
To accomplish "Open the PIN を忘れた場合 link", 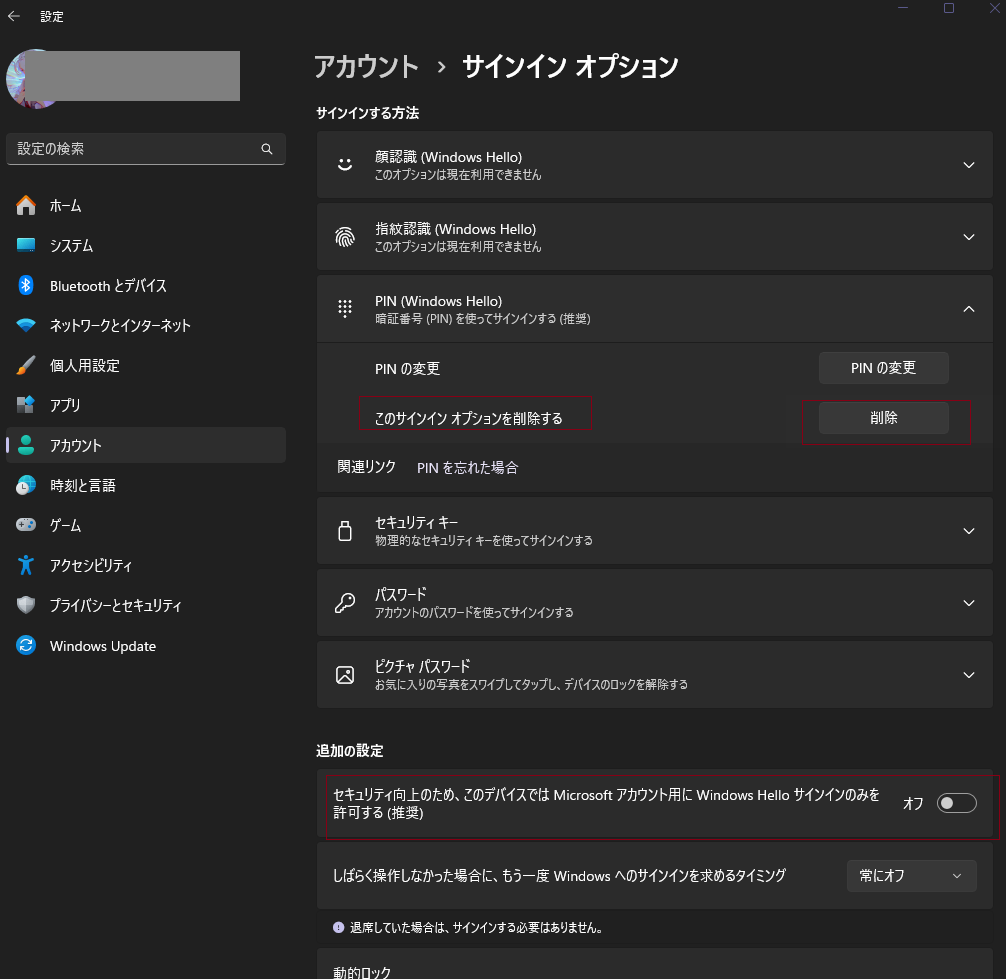I will [x=467, y=468].
